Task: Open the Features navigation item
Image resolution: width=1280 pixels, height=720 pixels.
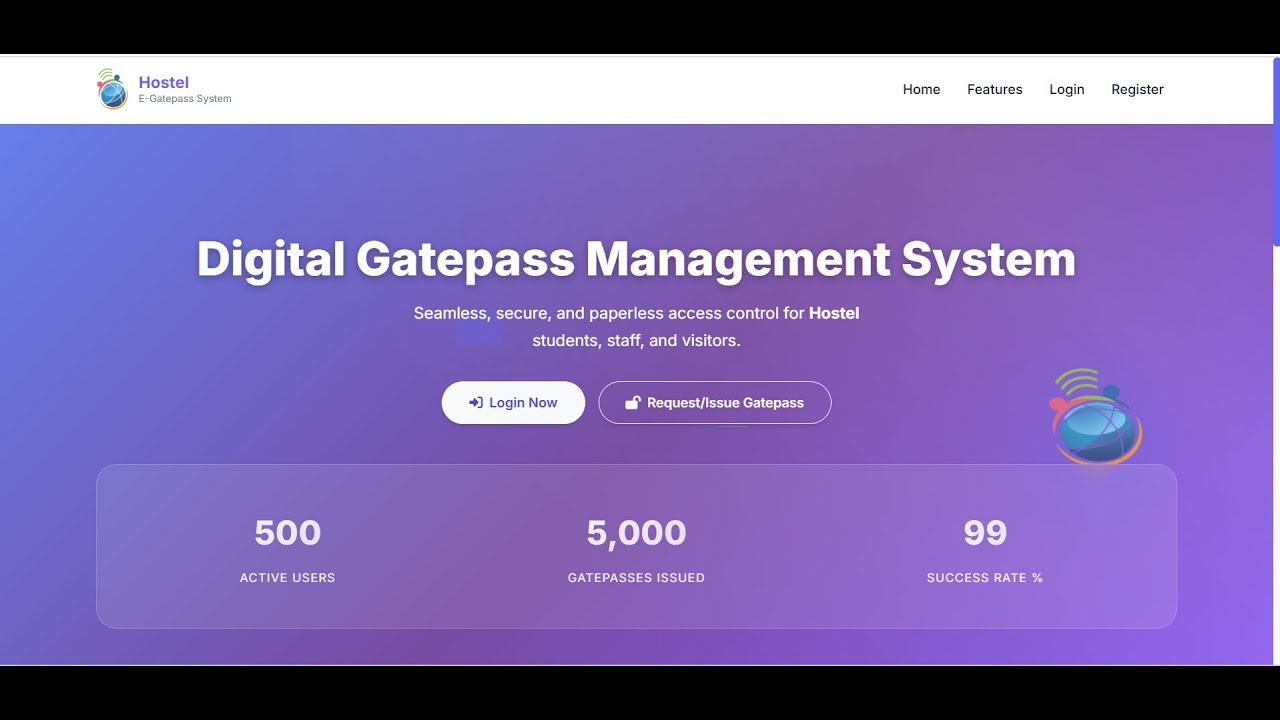Action: coord(994,89)
